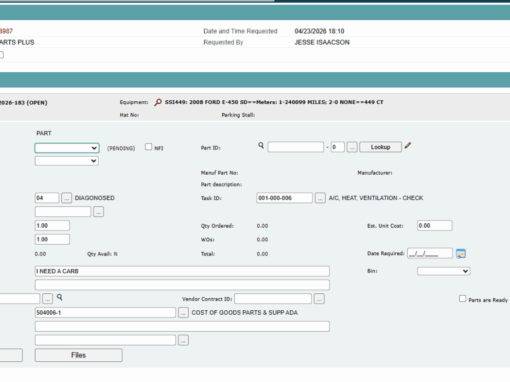Click the COST OF GOODS PARTS & SUPP ADA text
The width and height of the screenshot is (510, 382).
[x=245, y=313]
